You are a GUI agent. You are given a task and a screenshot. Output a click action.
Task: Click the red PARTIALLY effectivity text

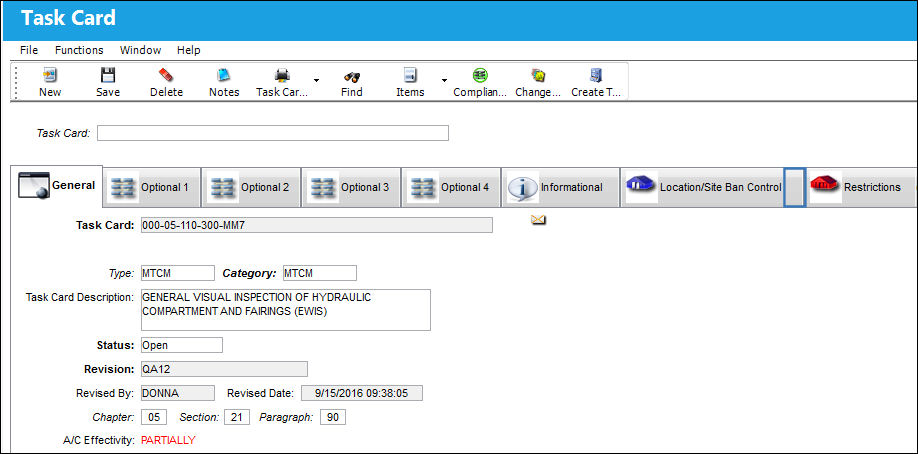[169, 440]
